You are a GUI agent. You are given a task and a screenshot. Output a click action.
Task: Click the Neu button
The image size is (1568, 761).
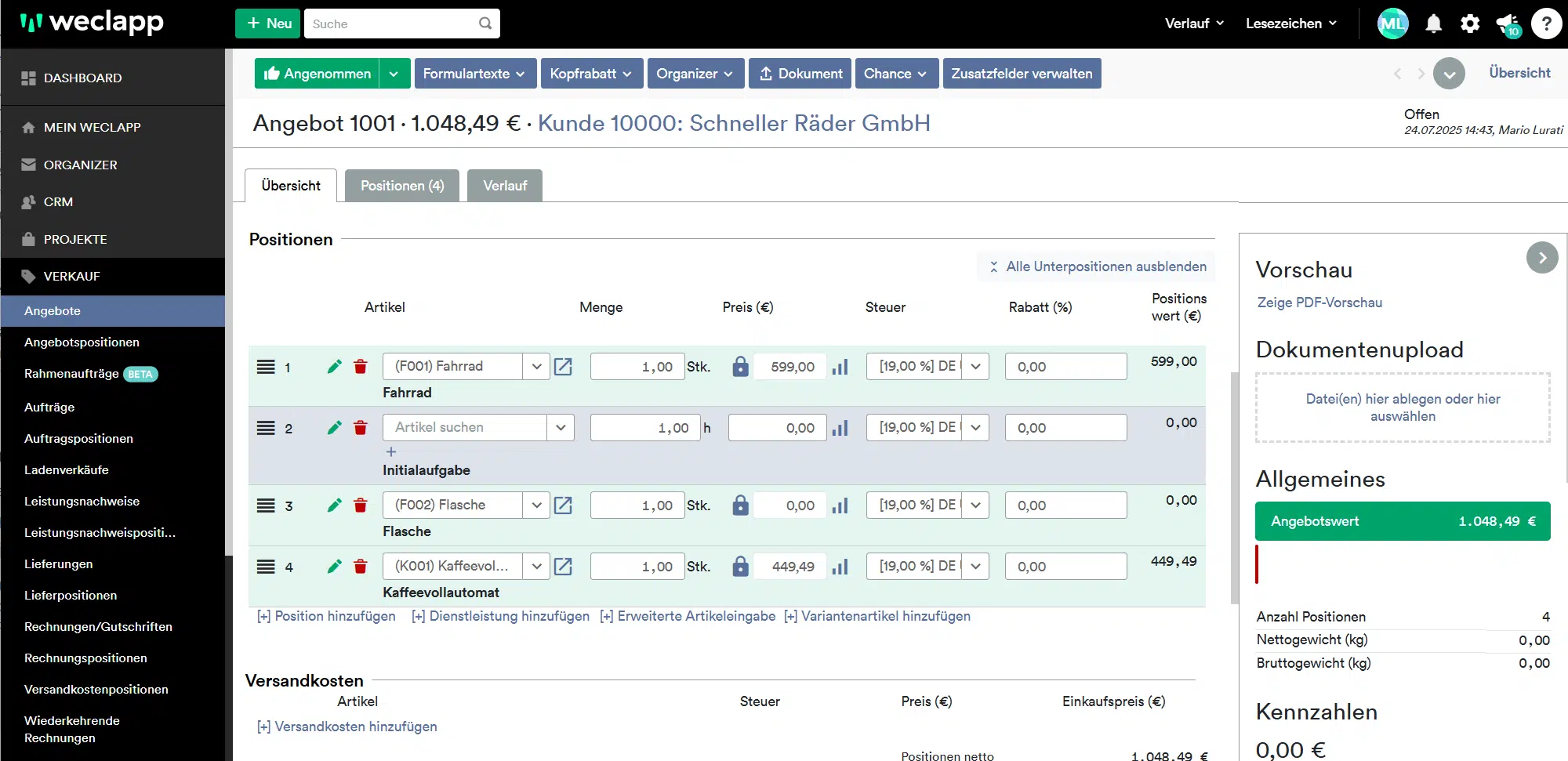267,24
